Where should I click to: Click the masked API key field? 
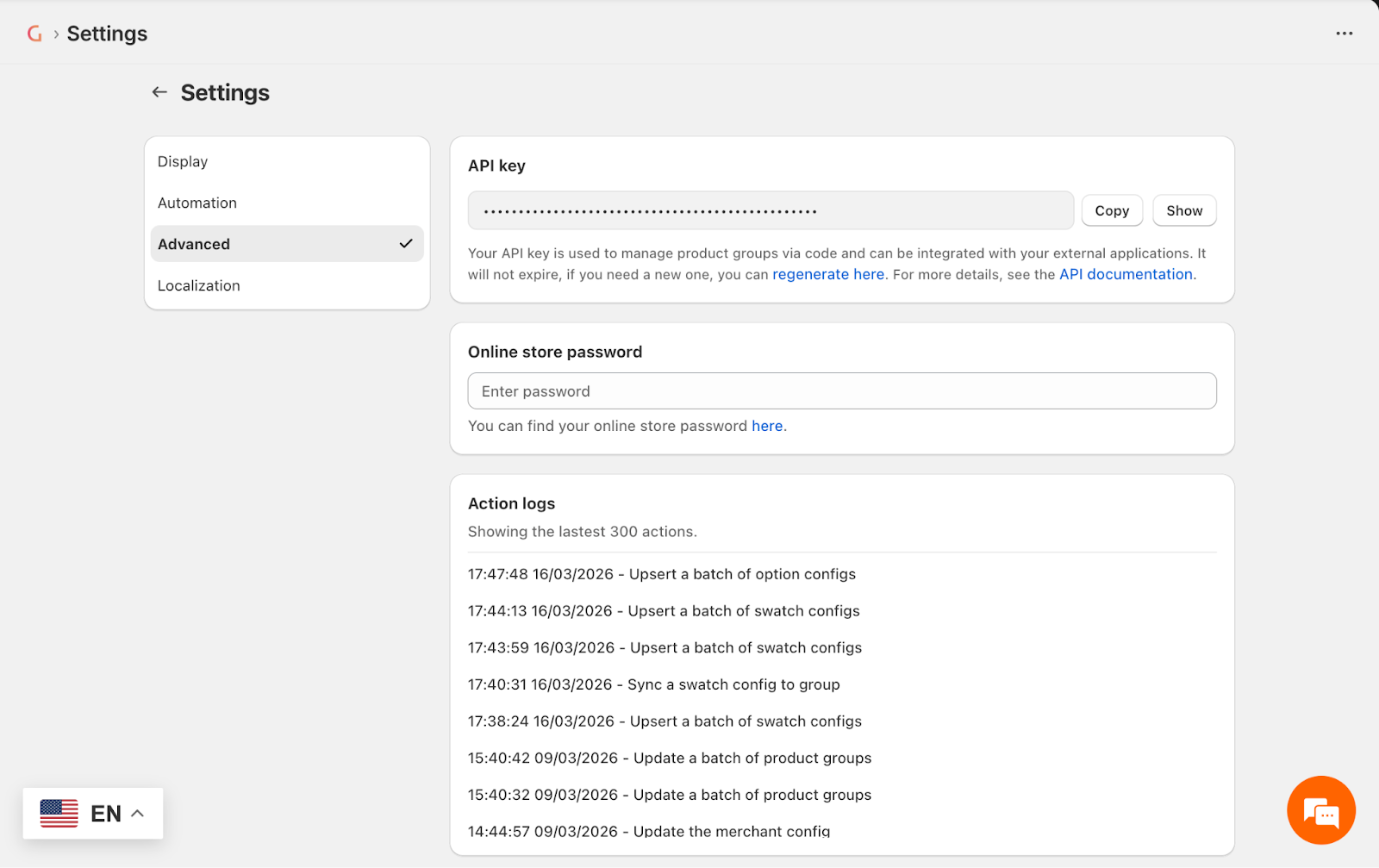pos(771,210)
